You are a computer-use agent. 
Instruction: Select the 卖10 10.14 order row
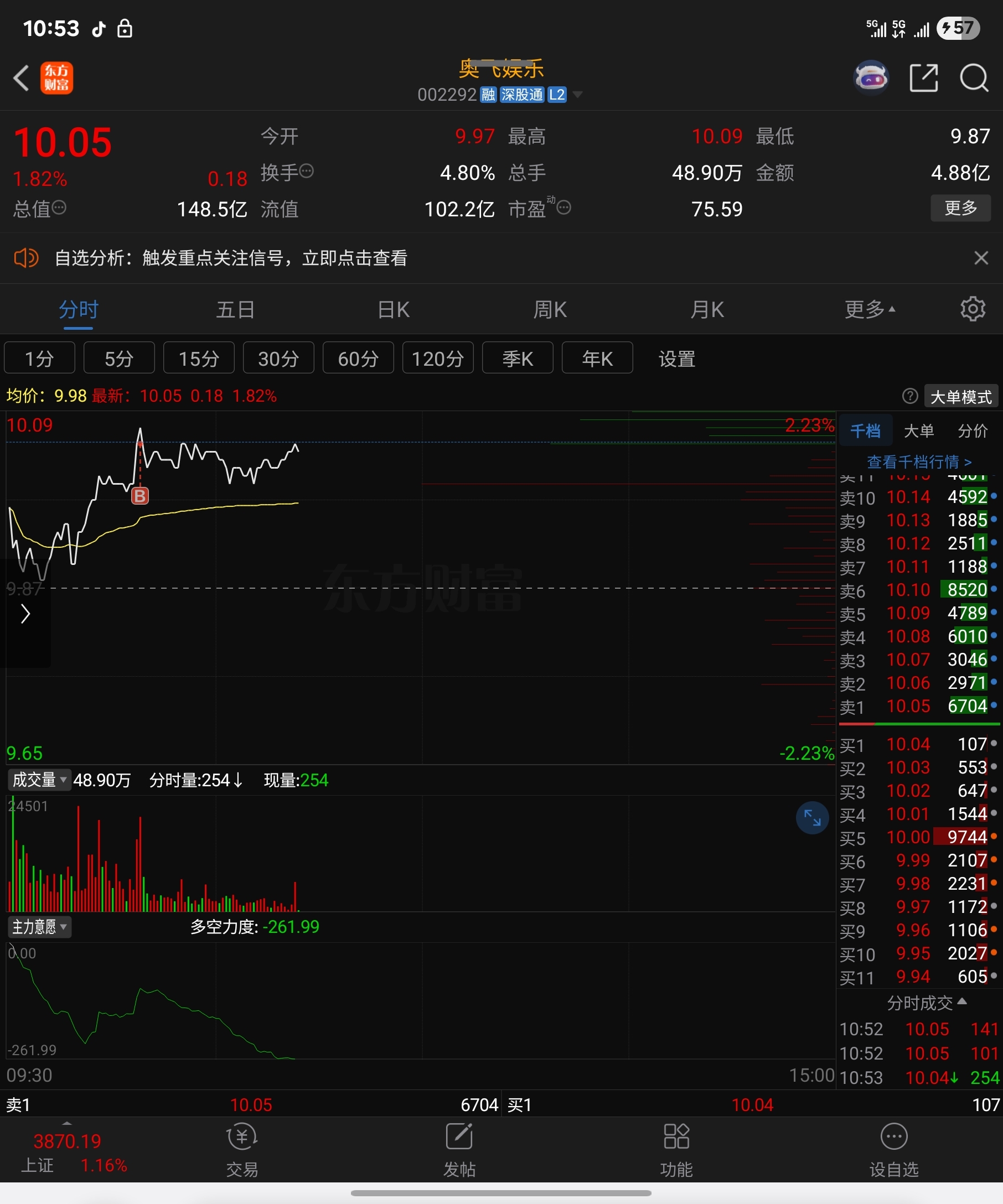[919, 497]
